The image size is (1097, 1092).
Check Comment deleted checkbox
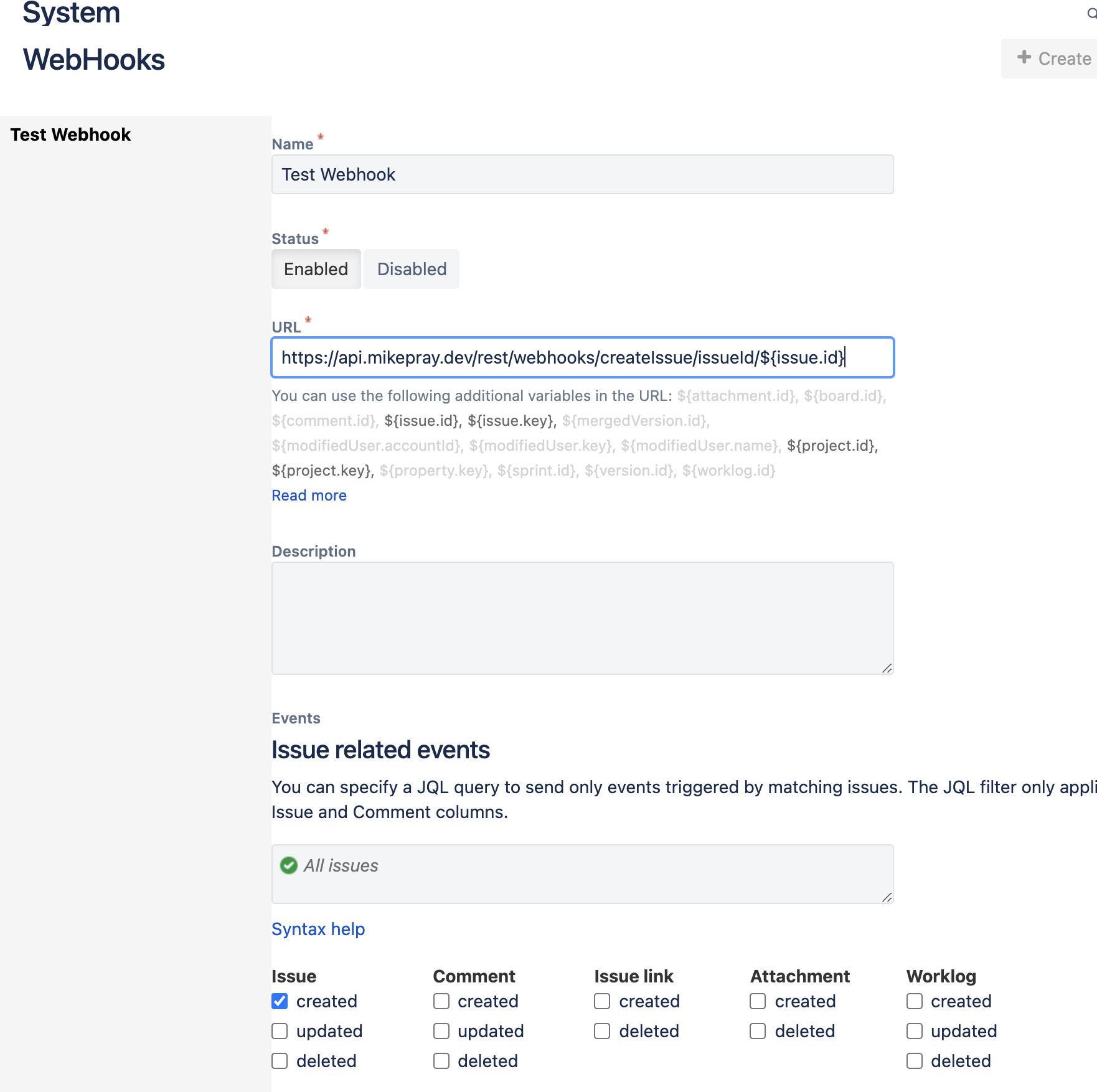[x=441, y=1061]
